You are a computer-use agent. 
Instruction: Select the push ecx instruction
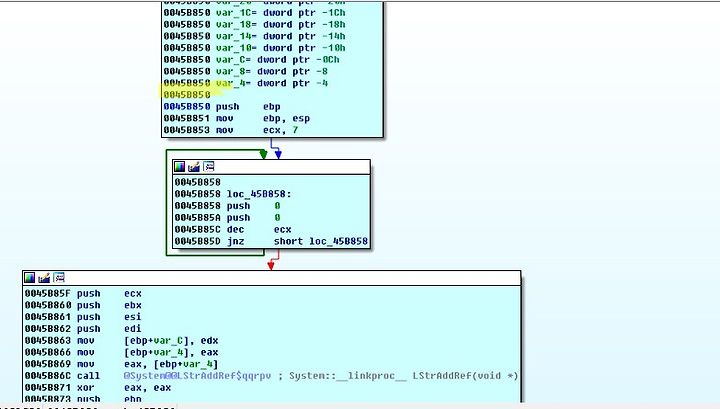pos(83,293)
